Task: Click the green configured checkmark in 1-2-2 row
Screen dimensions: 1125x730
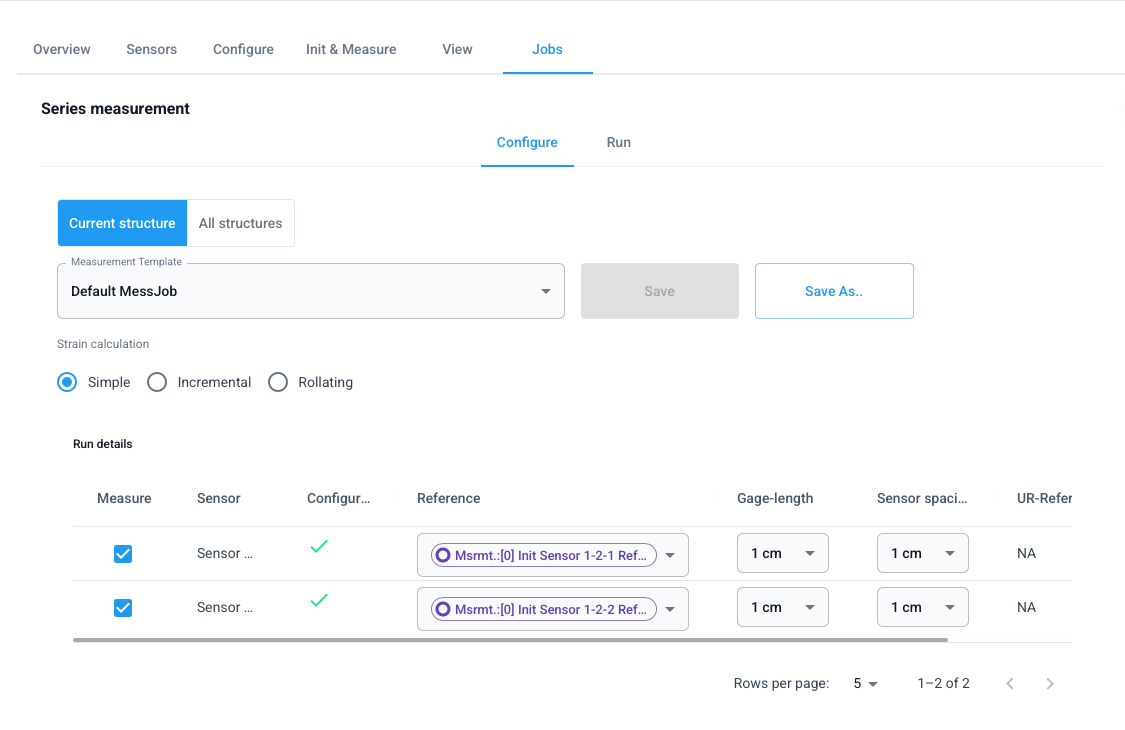Action: [x=319, y=600]
